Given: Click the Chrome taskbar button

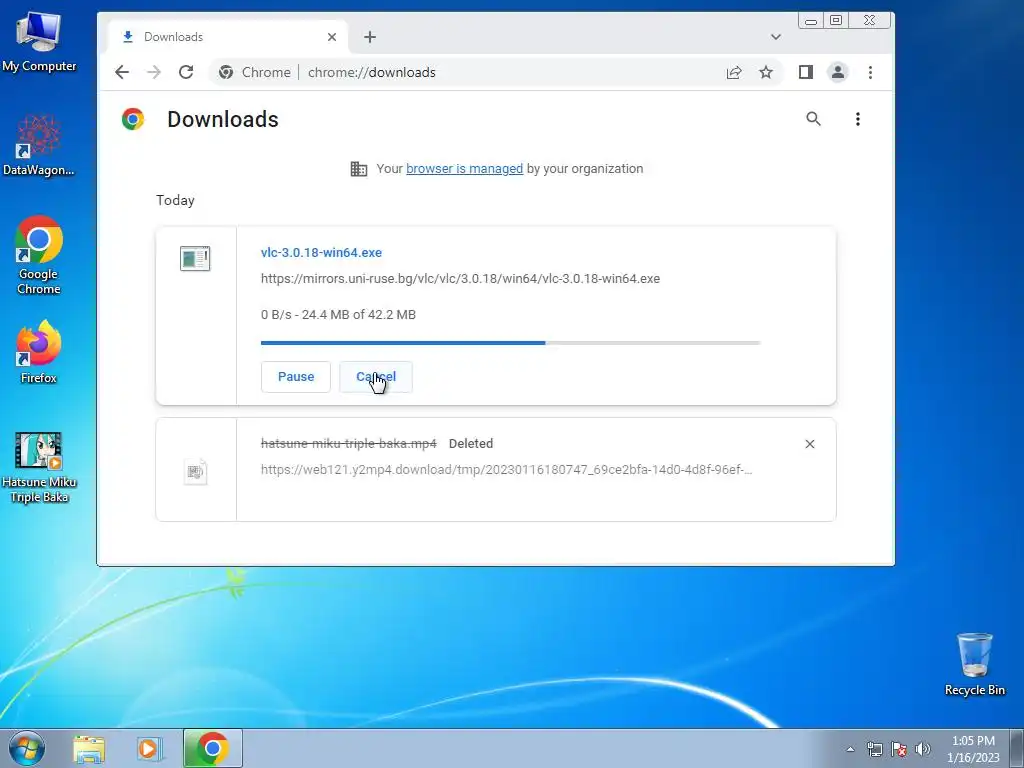Looking at the screenshot, I should (213, 748).
